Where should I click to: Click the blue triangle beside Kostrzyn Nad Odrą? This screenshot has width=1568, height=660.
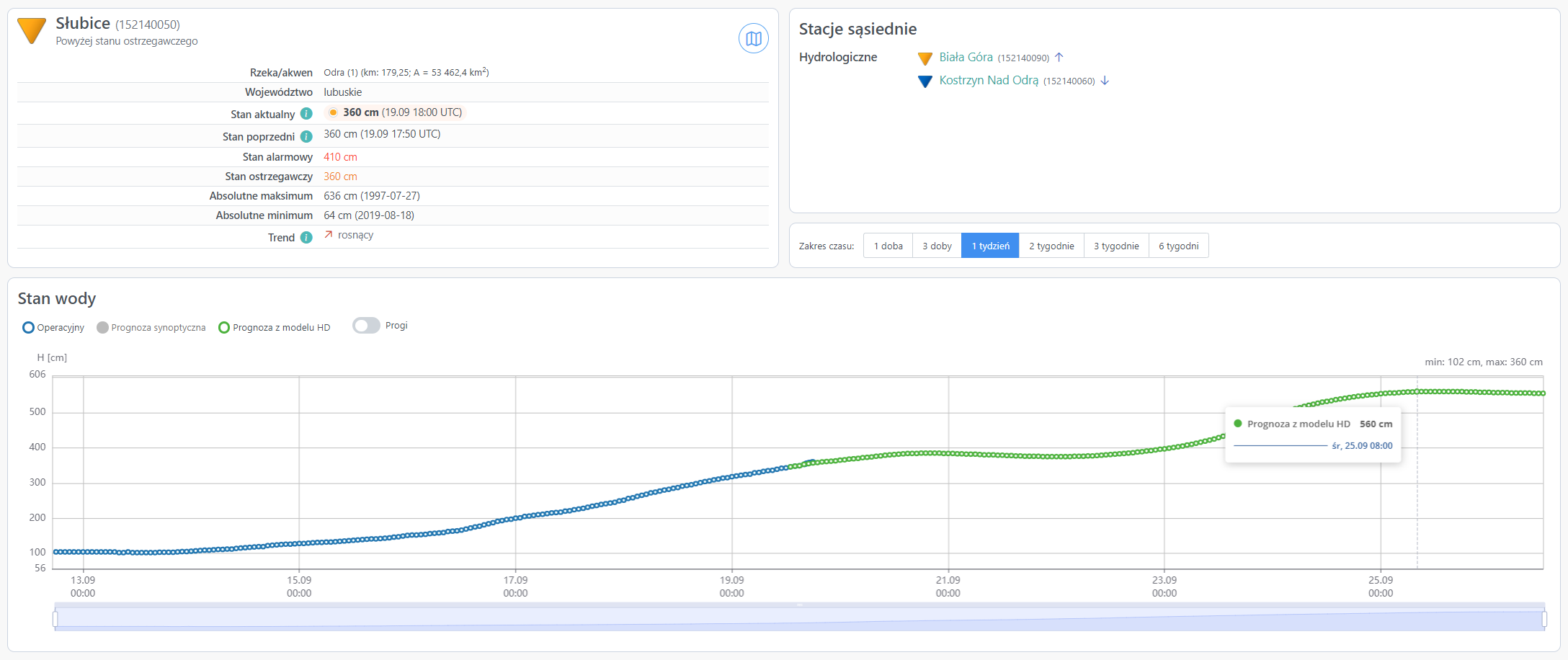point(925,81)
